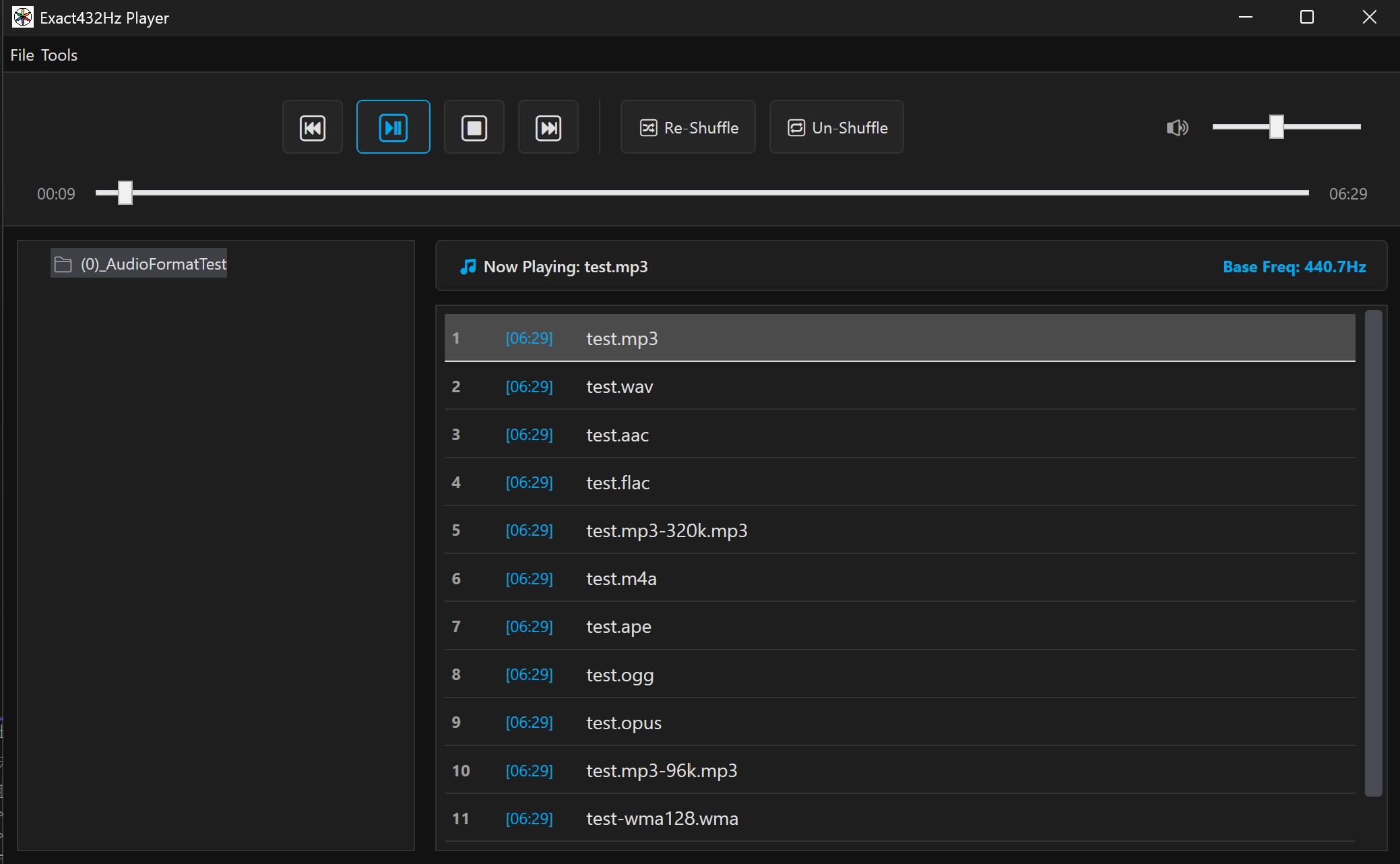This screenshot has height=864, width=1400.
Task: Click the volume slider handle
Action: [1277, 127]
